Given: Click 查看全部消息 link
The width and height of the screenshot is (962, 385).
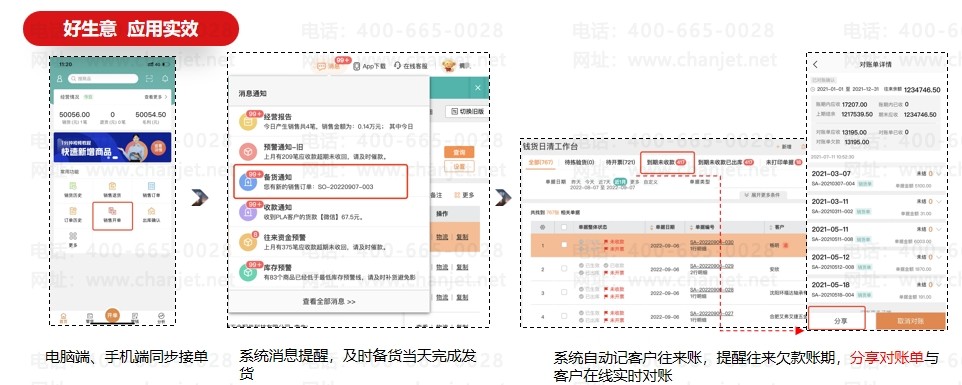Looking at the screenshot, I should click(329, 301).
